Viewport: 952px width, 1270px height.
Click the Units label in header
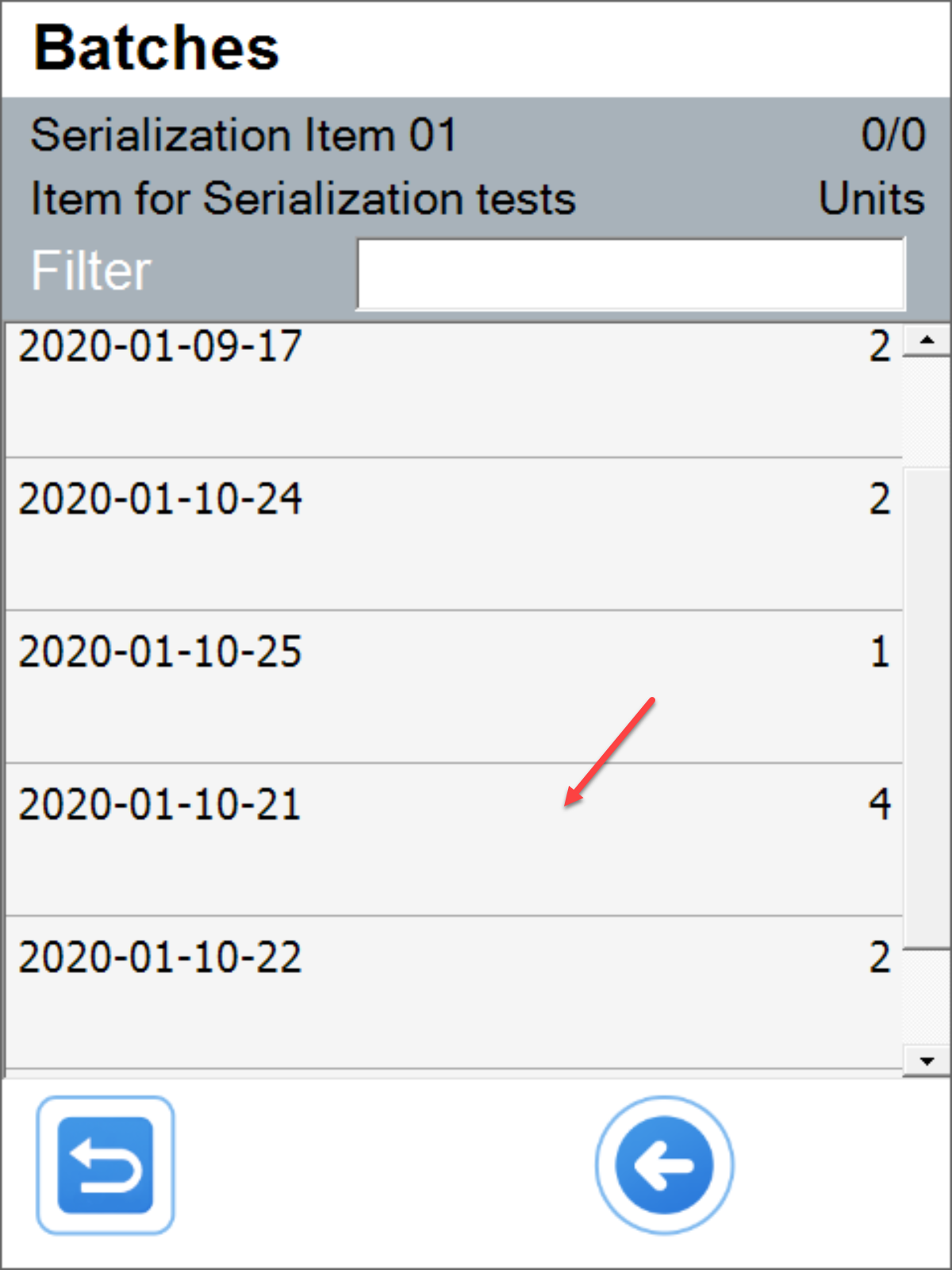click(871, 198)
